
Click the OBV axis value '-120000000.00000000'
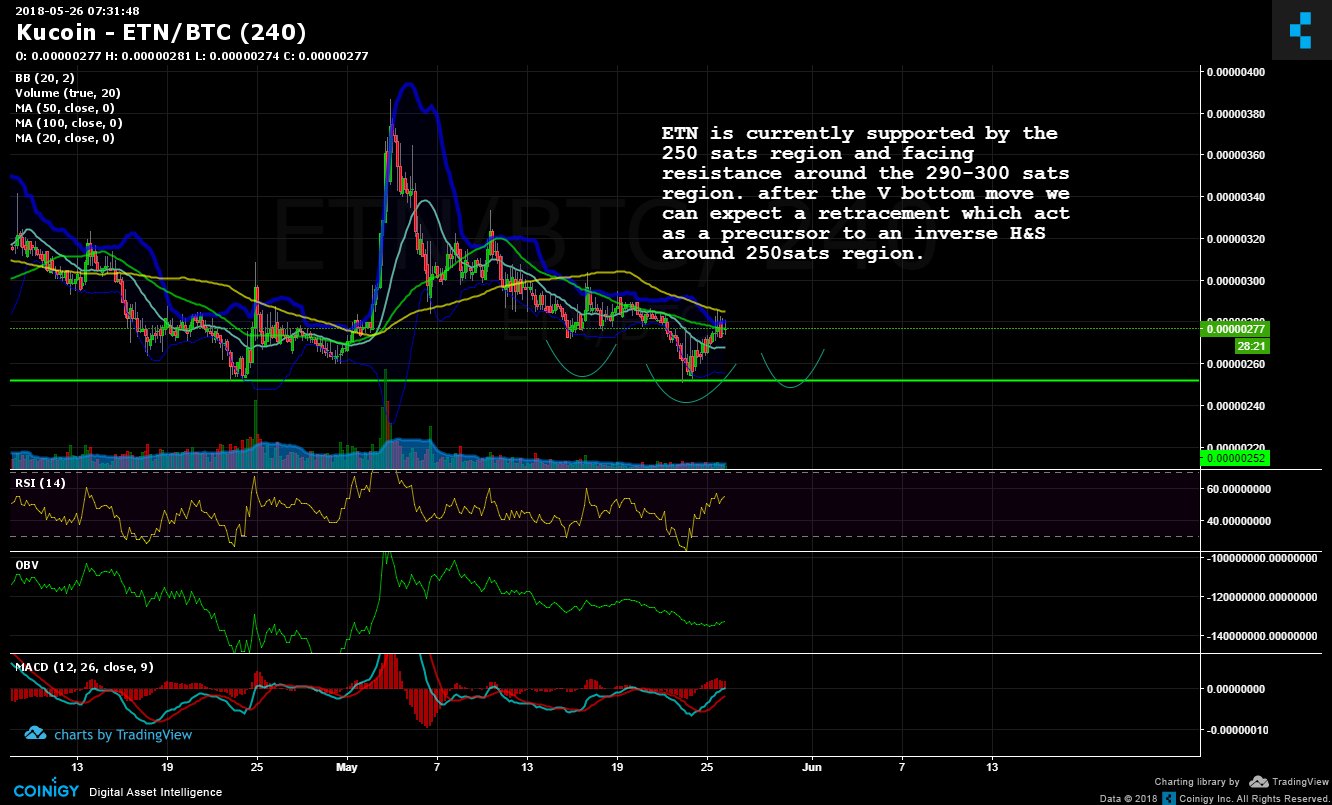pos(1262,597)
